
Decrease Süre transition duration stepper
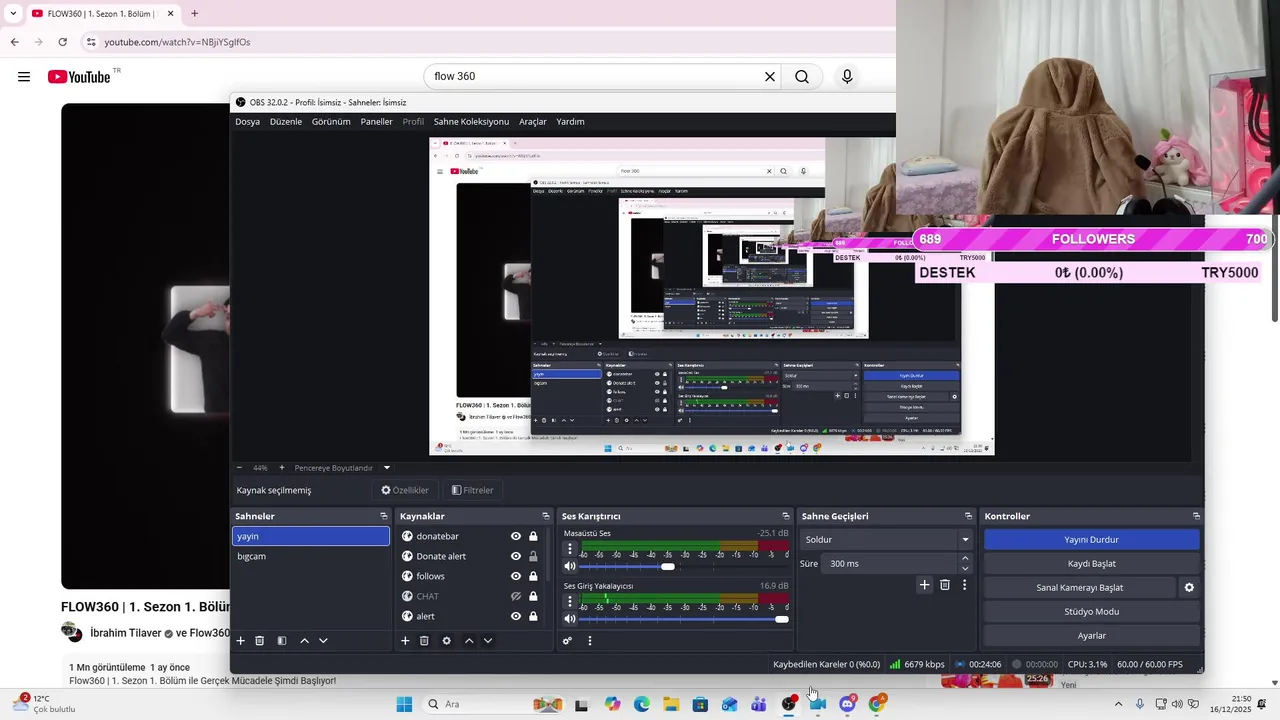pos(965,568)
